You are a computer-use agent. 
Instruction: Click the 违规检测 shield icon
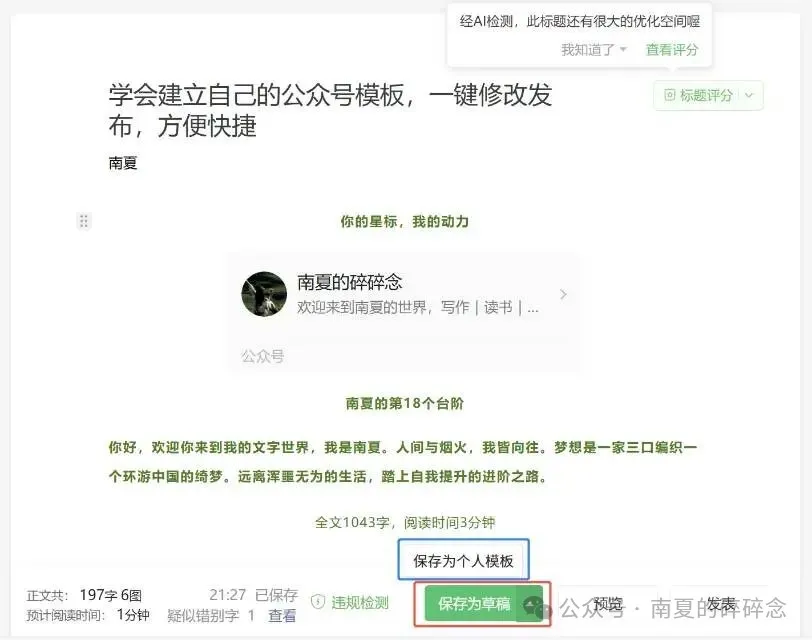(x=317, y=602)
